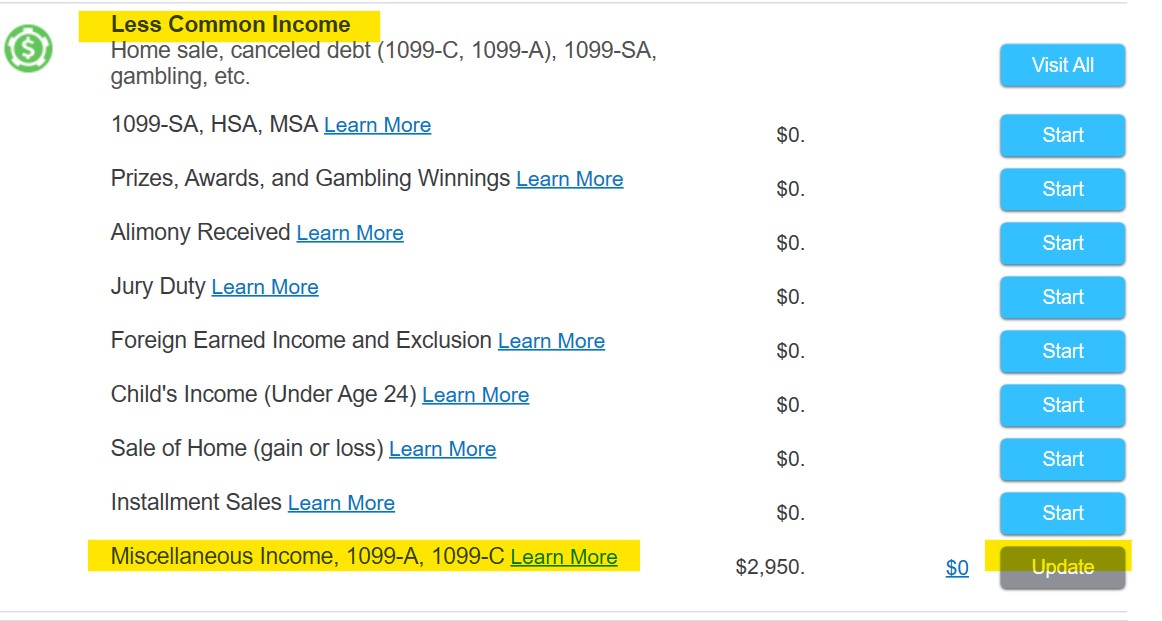This screenshot has height=621, width=1162.
Task: Start the Installment Sales section
Action: [x=1062, y=514]
